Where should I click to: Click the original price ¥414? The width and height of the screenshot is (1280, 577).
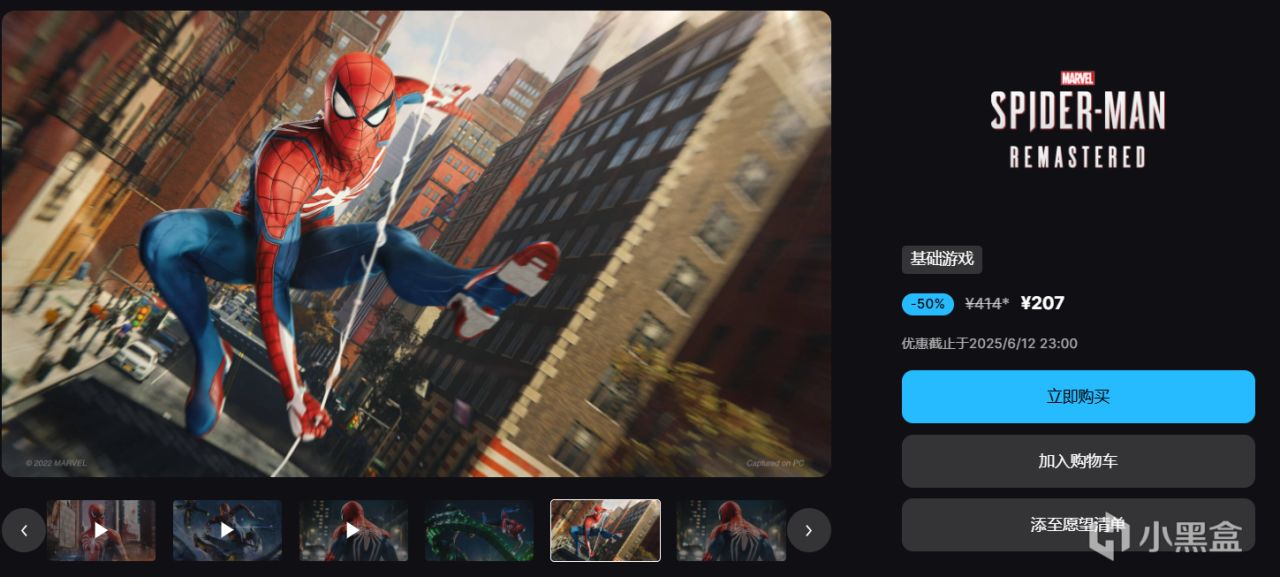987,304
